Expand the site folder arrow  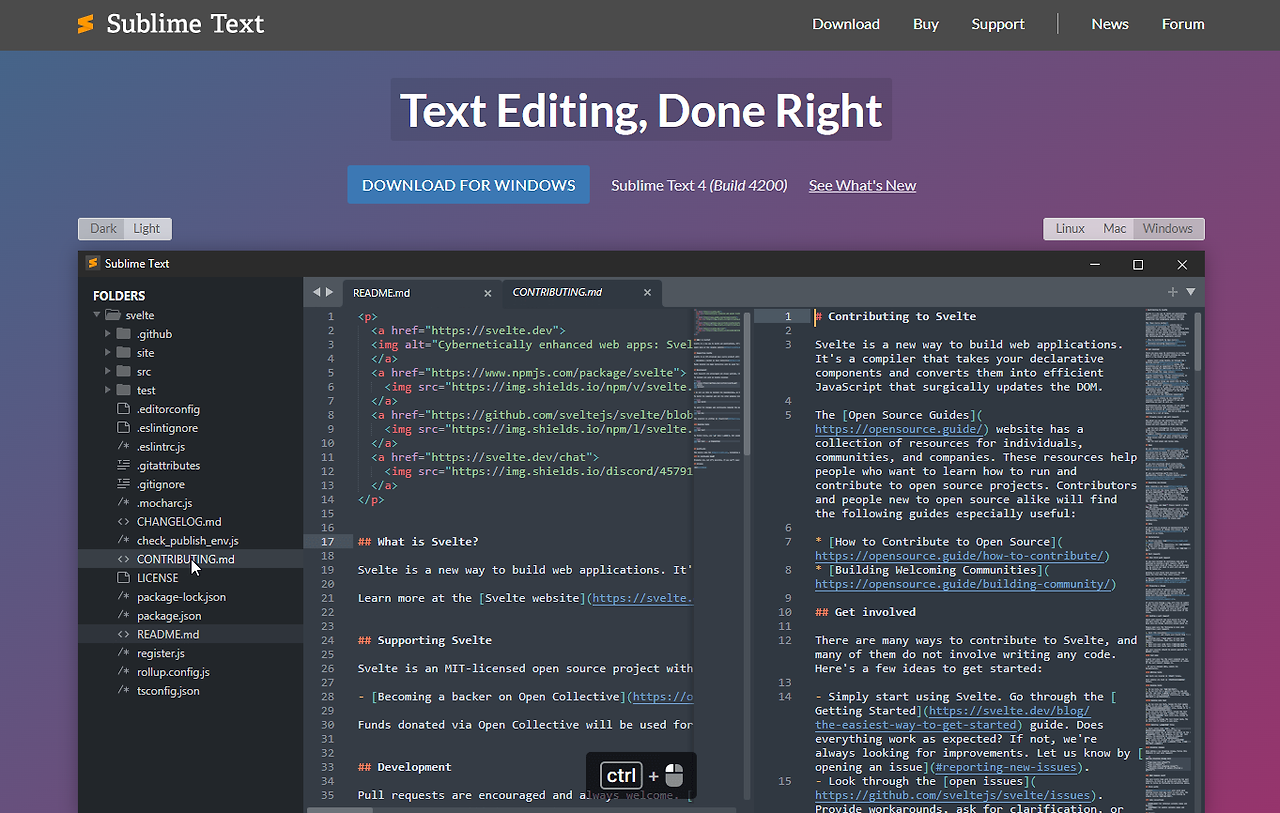pos(108,353)
